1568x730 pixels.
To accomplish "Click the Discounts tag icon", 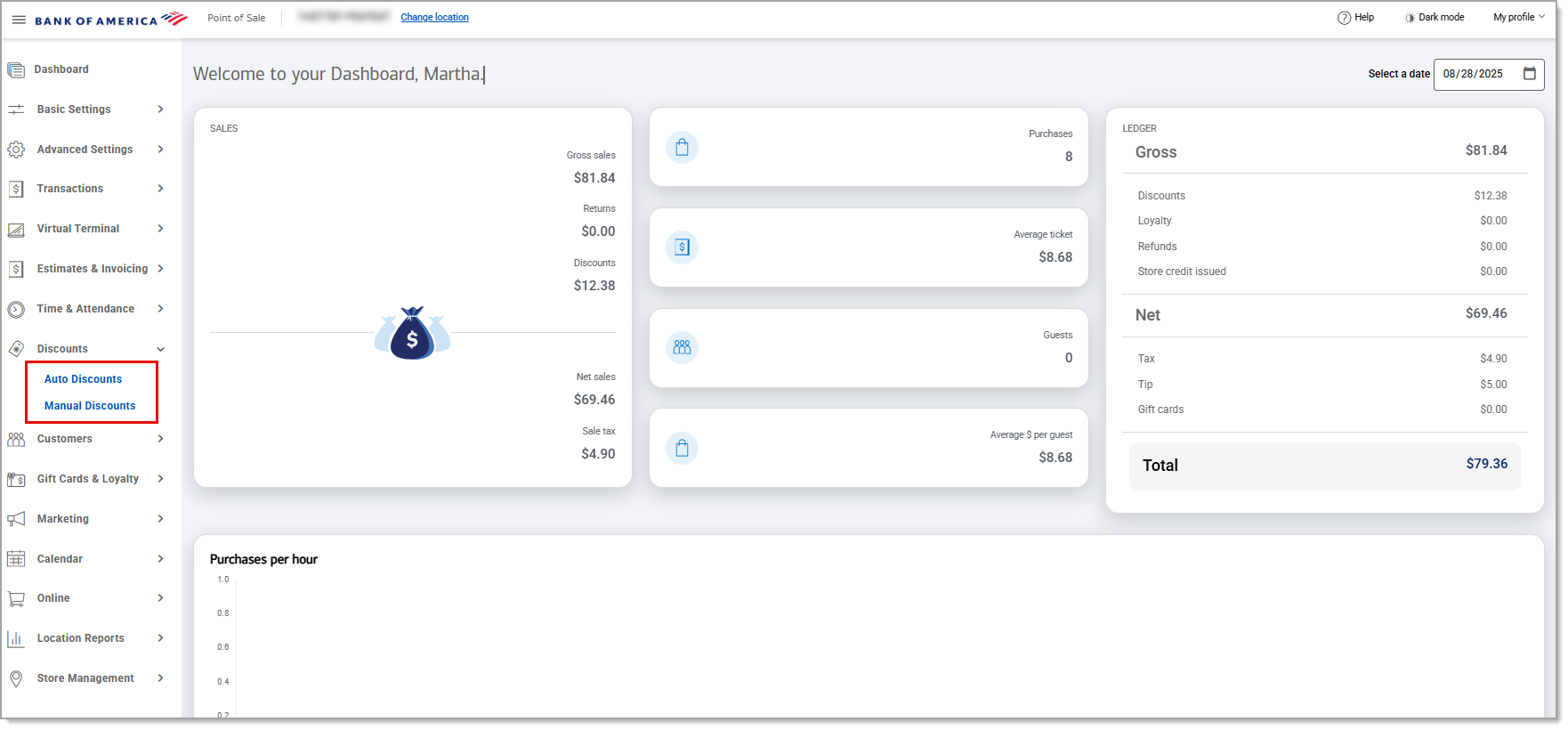I will [16, 349].
